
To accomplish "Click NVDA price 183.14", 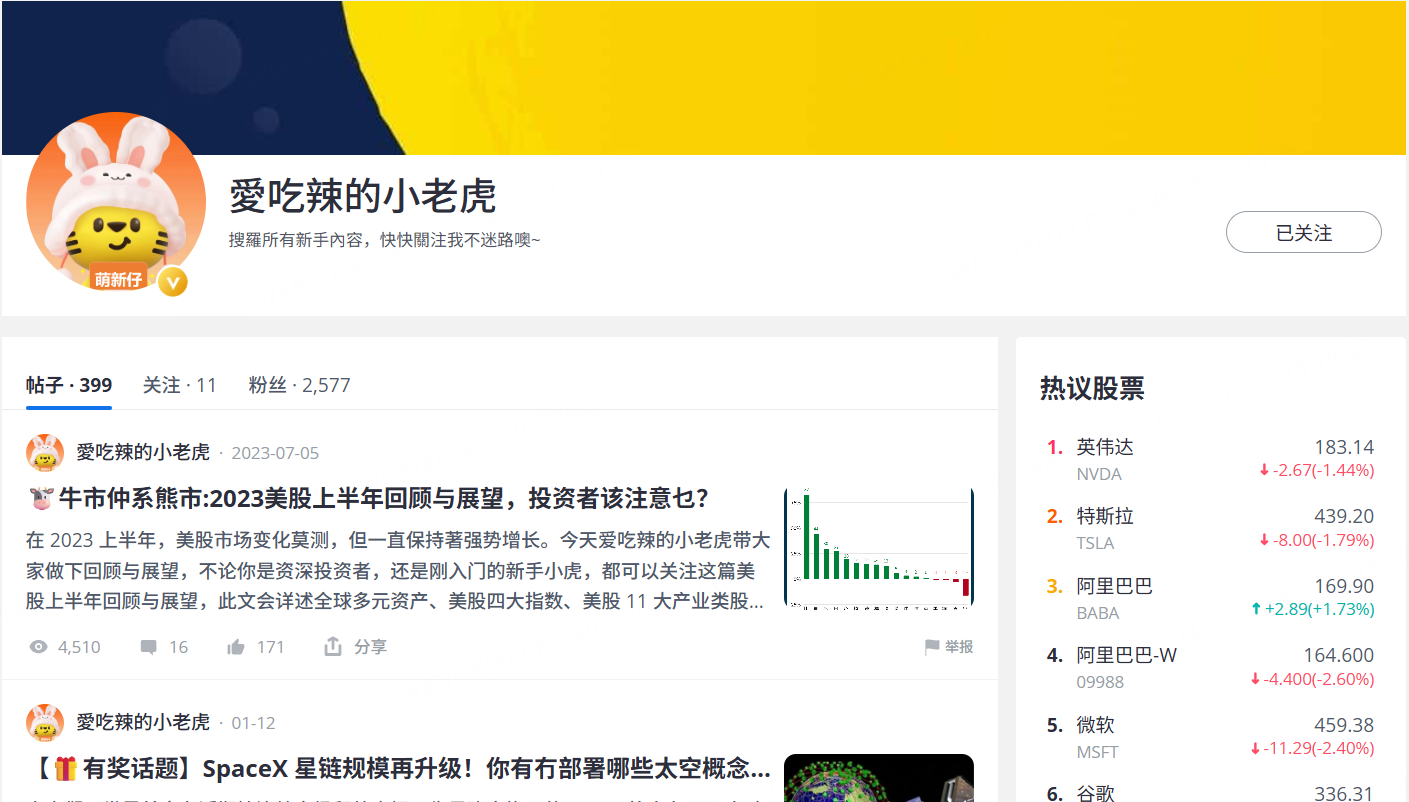I will tap(1344, 447).
